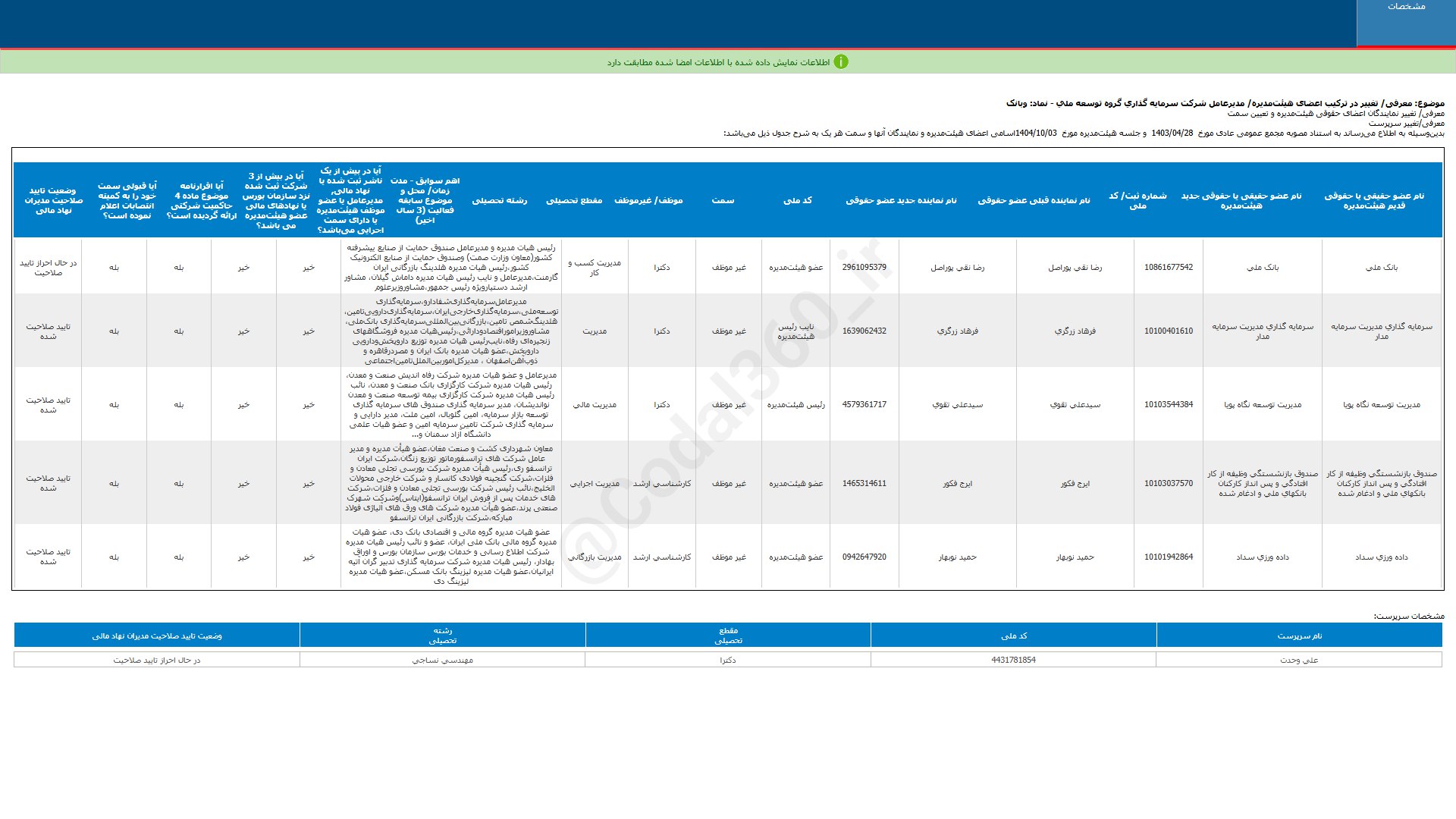Click the green info icon in notification bar
The height and width of the screenshot is (819, 1456).
click(840, 62)
